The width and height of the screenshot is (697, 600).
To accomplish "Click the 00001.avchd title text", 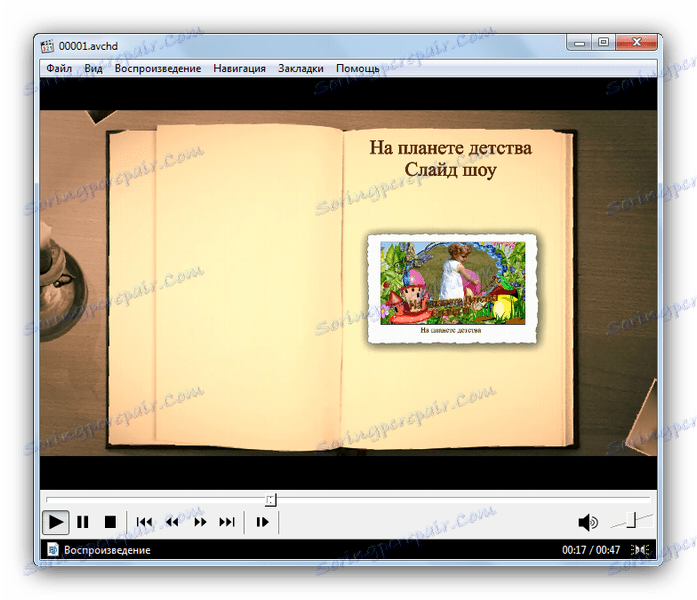I will coord(88,46).
